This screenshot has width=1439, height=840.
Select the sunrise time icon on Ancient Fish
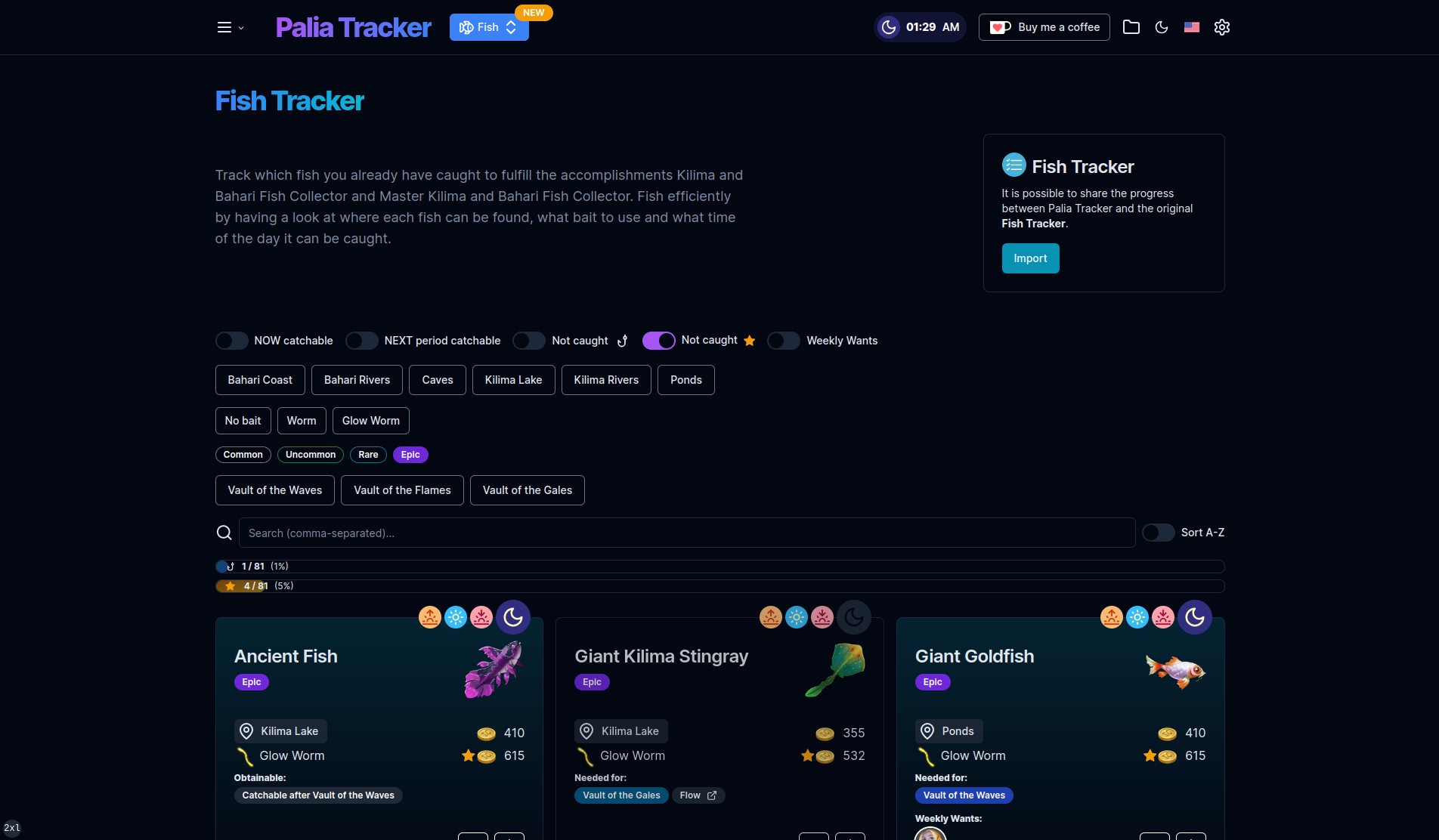pyautogui.click(x=429, y=617)
